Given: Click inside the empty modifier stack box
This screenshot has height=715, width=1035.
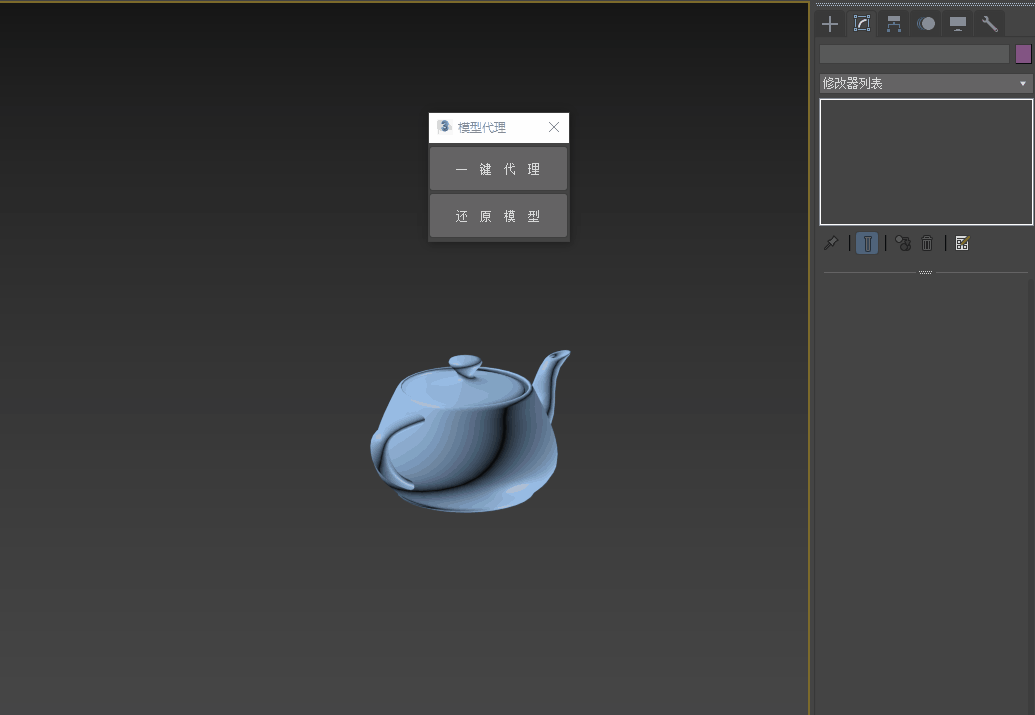Looking at the screenshot, I should (925, 161).
